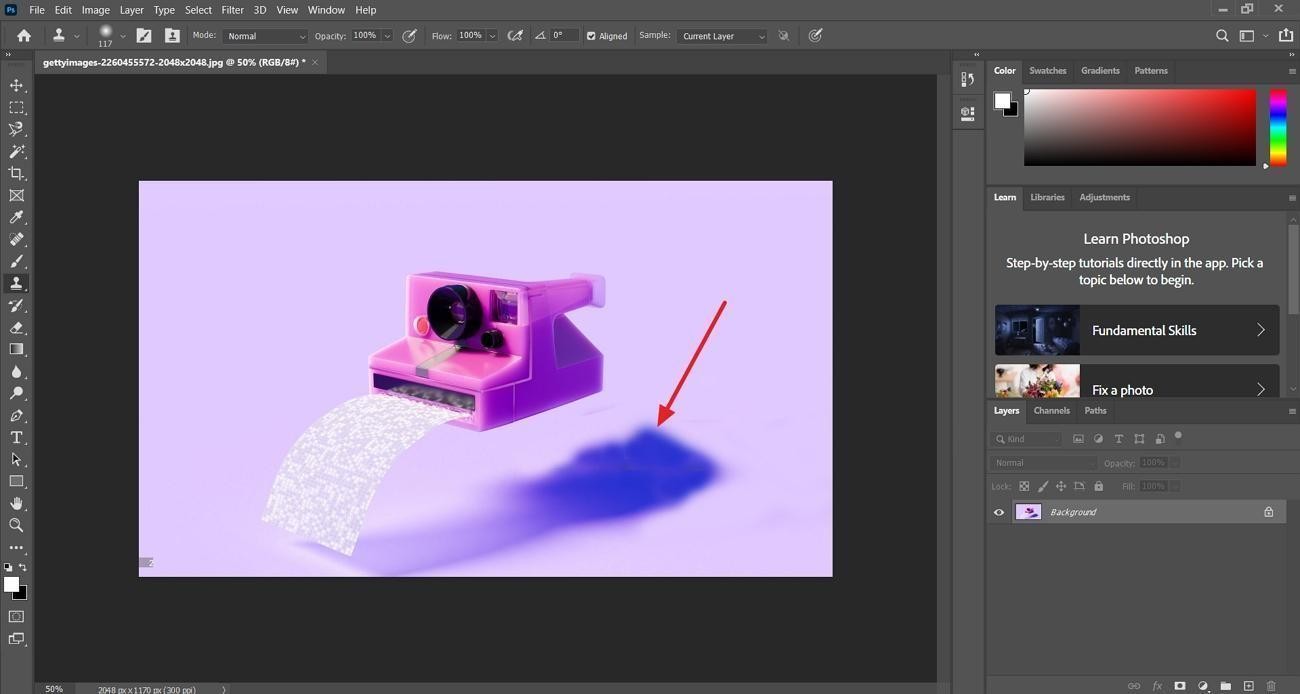Expand the Fundamental Skills tutorials
Image resolution: width=1300 pixels, height=694 pixels.
click(x=1137, y=330)
